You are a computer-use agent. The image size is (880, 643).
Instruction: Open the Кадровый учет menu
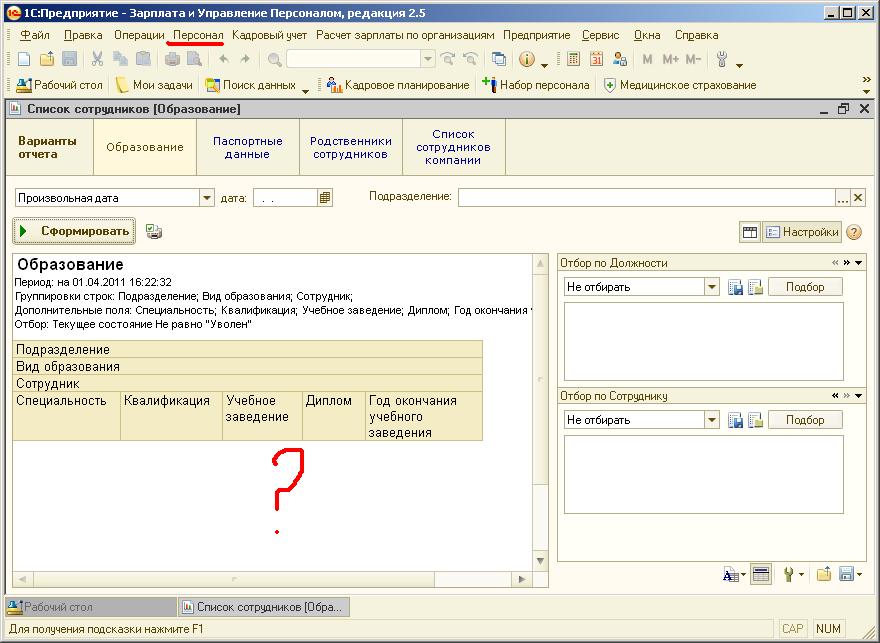click(x=269, y=35)
